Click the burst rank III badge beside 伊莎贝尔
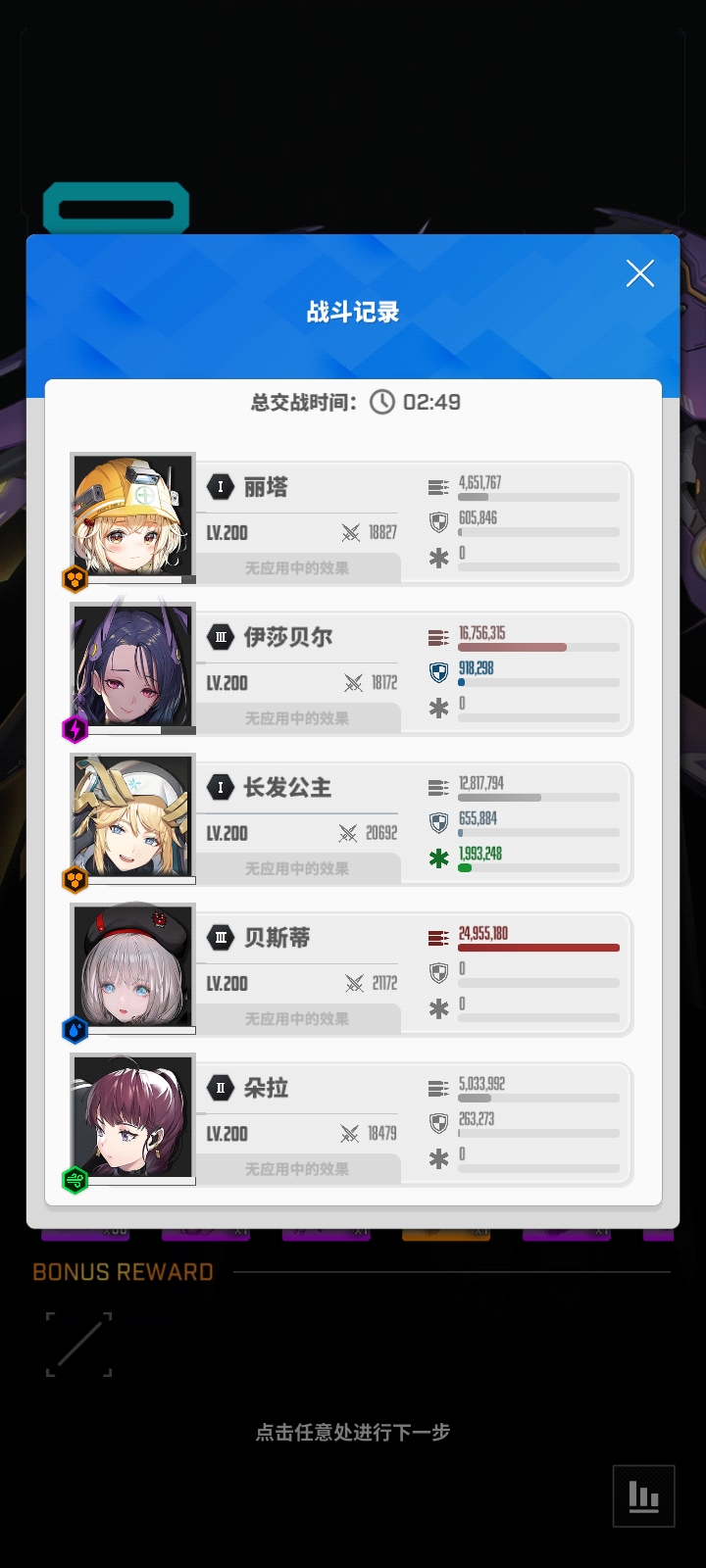Image resolution: width=706 pixels, height=1568 pixels. click(221, 637)
